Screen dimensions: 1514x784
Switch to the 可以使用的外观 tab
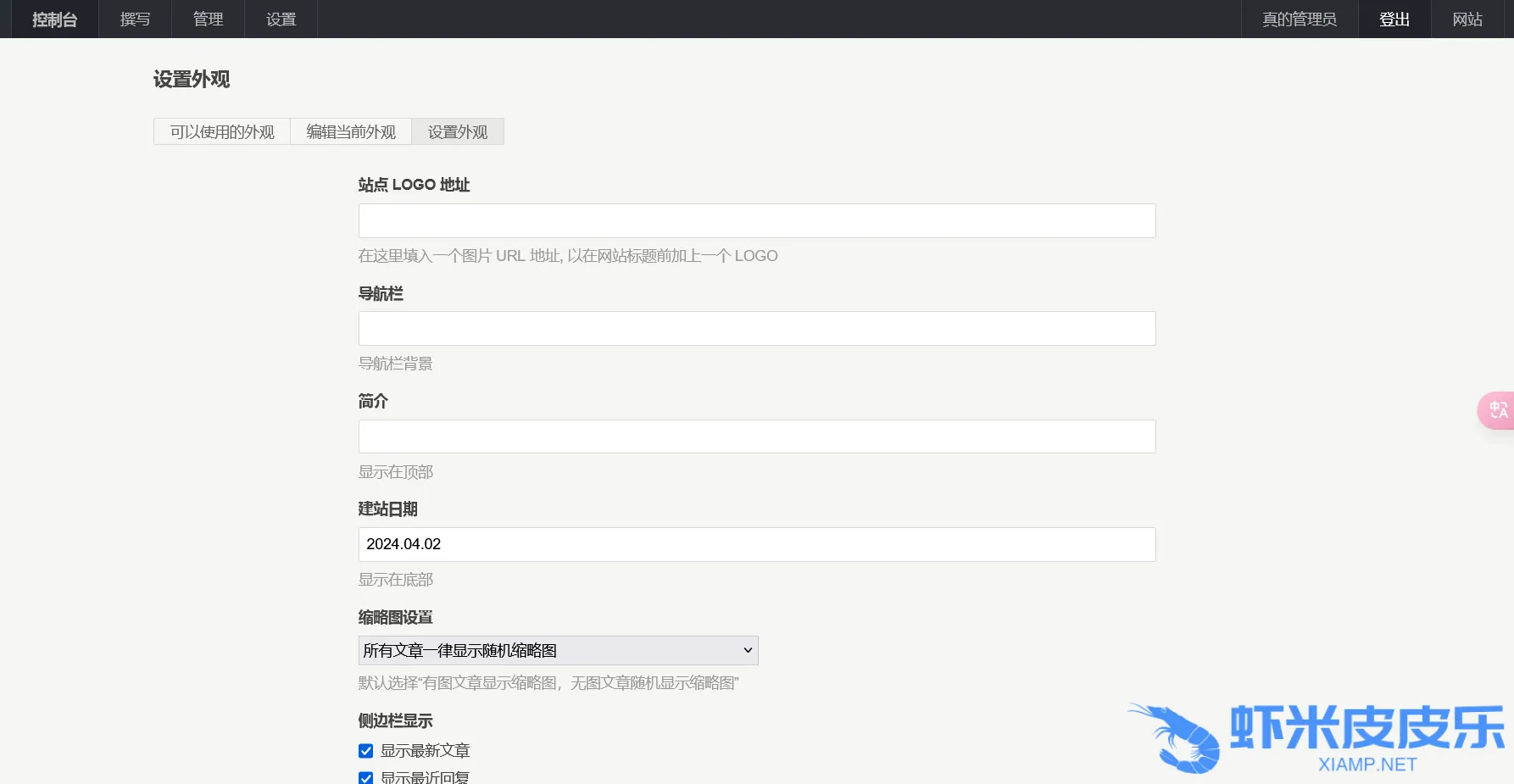pos(222,132)
